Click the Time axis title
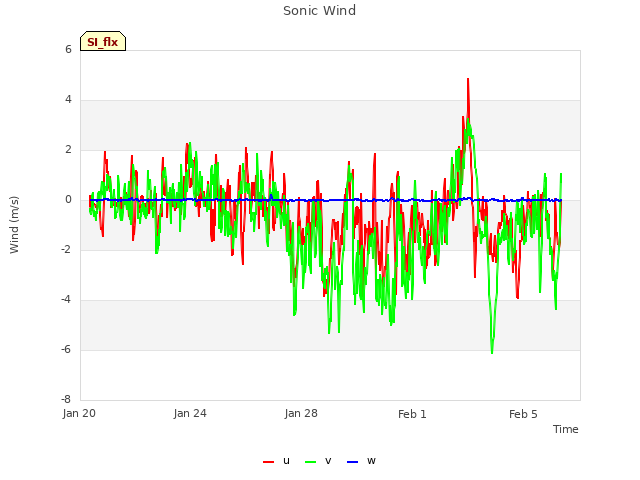This screenshot has width=640, height=480. pos(565,429)
